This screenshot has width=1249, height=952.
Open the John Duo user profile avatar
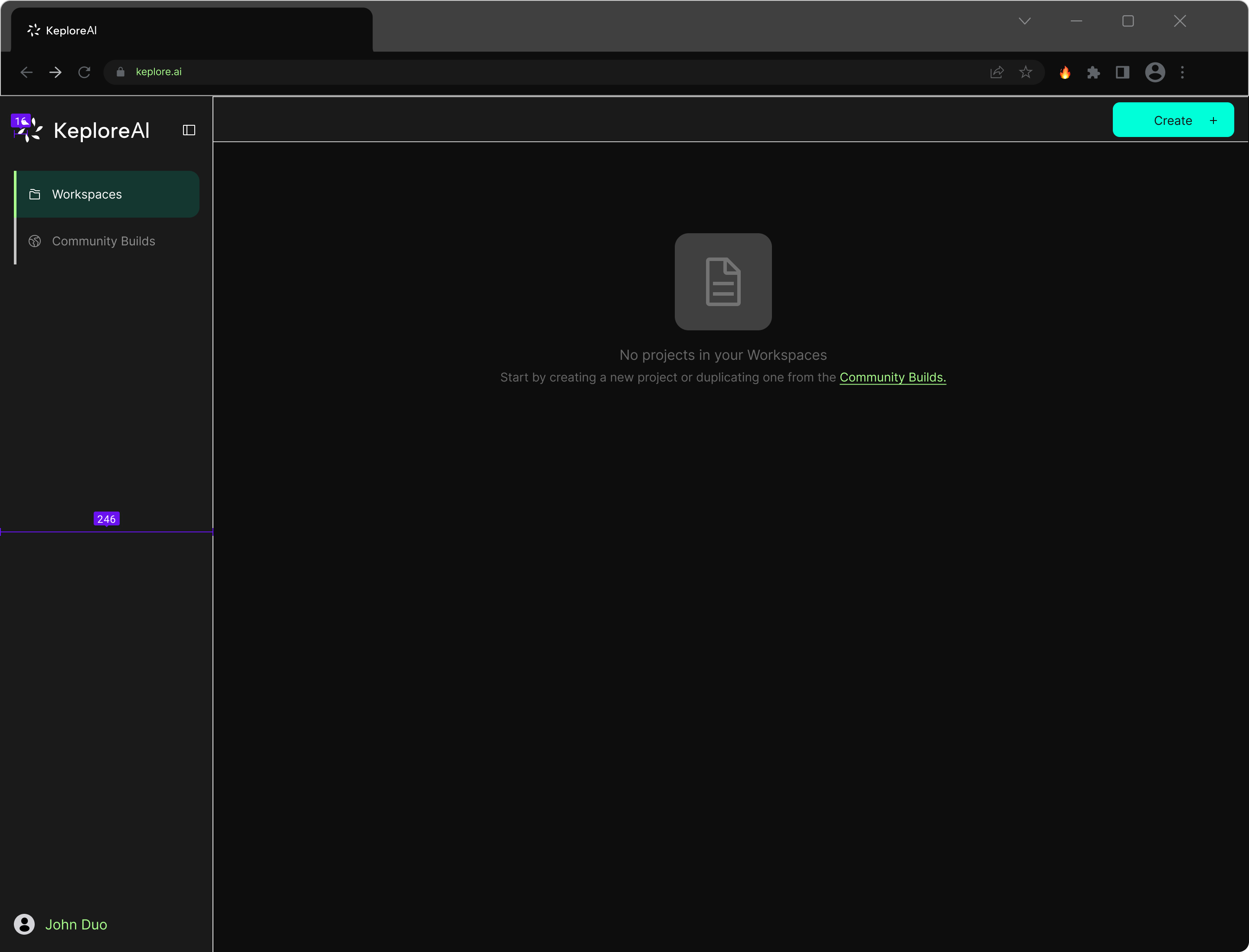click(24, 924)
